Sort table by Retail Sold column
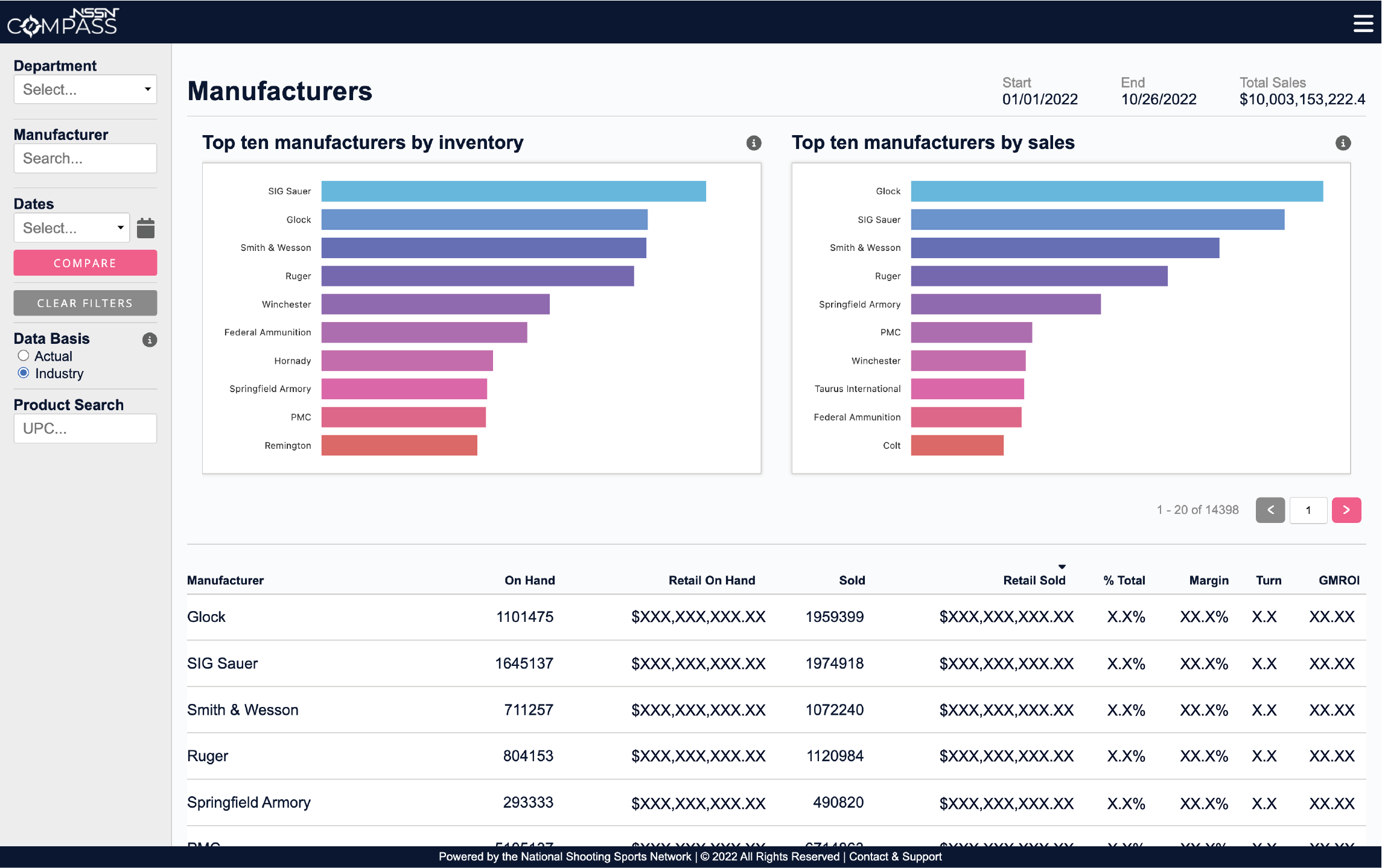This screenshot has height=868, width=1382. pyautogui.click(x=1034, y=580)
